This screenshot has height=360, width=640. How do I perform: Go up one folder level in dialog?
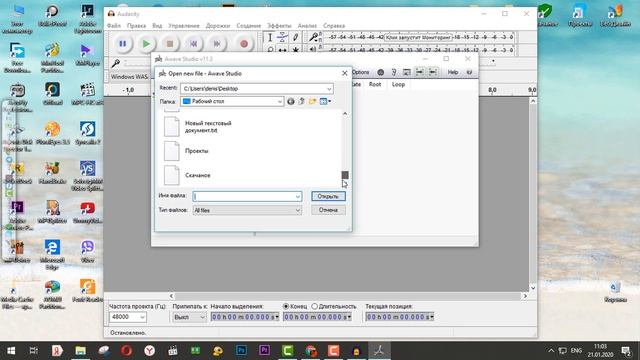[301, 101]
